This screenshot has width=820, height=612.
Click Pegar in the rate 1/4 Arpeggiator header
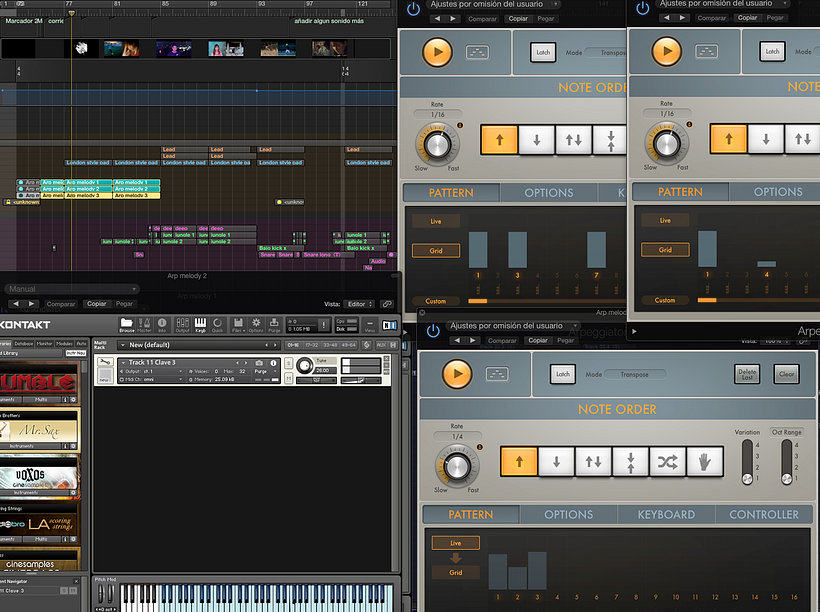point(565,341)
